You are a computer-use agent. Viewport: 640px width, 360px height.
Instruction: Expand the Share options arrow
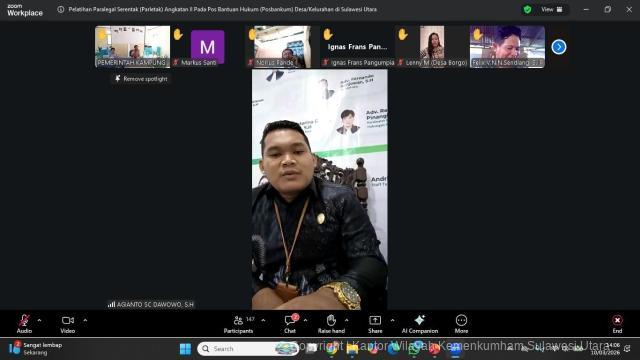tap(392, 320)
